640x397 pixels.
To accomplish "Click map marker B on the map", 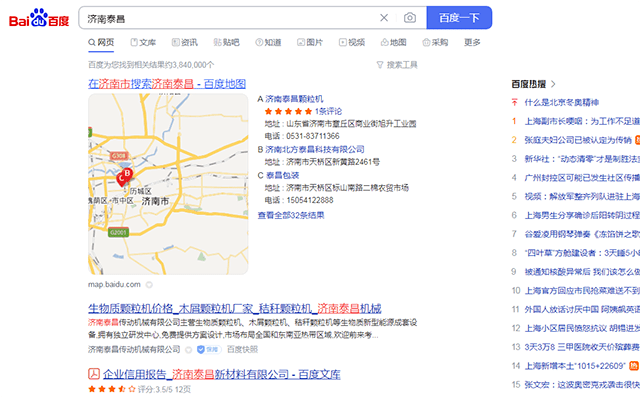I will (127, 174).
